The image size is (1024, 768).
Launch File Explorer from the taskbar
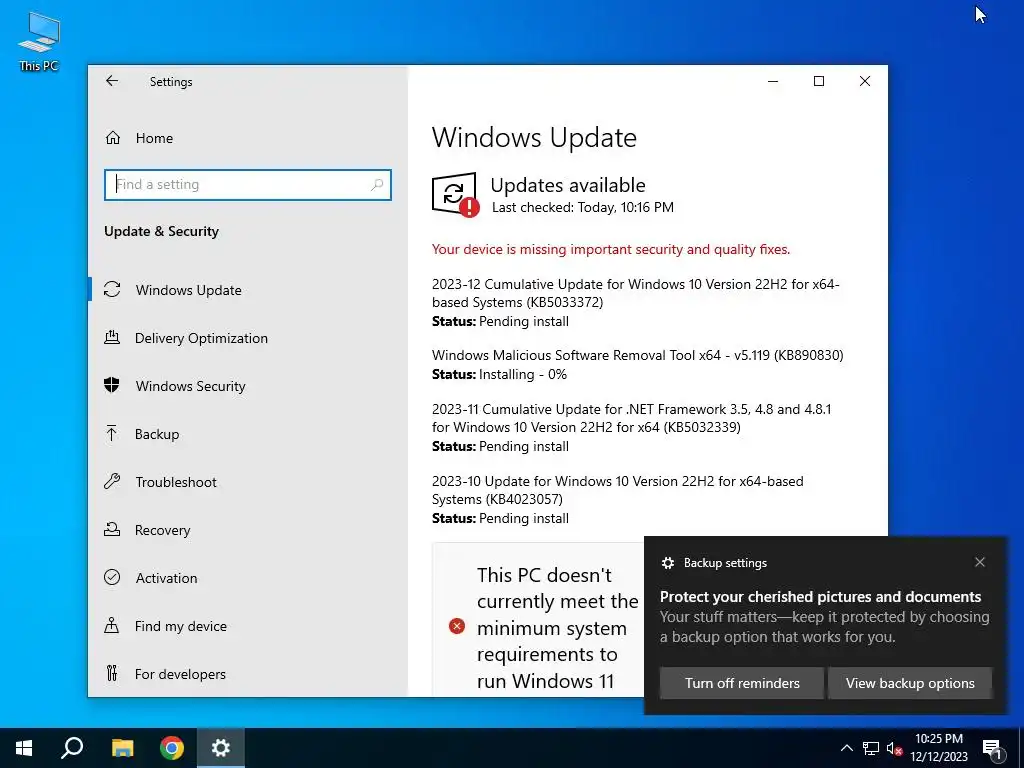coord(122,748)
